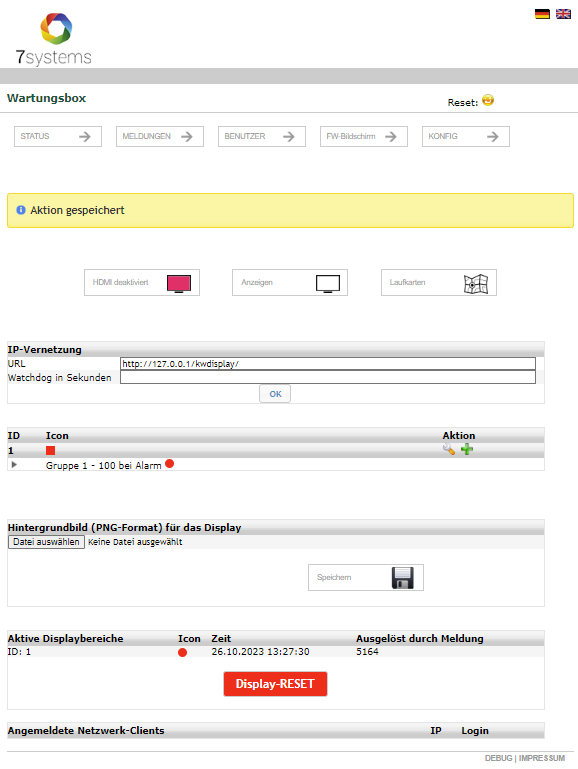Screen dimensions: 578x769
Task: Open the IMPRESSUM link
Action: click(542, 758)
